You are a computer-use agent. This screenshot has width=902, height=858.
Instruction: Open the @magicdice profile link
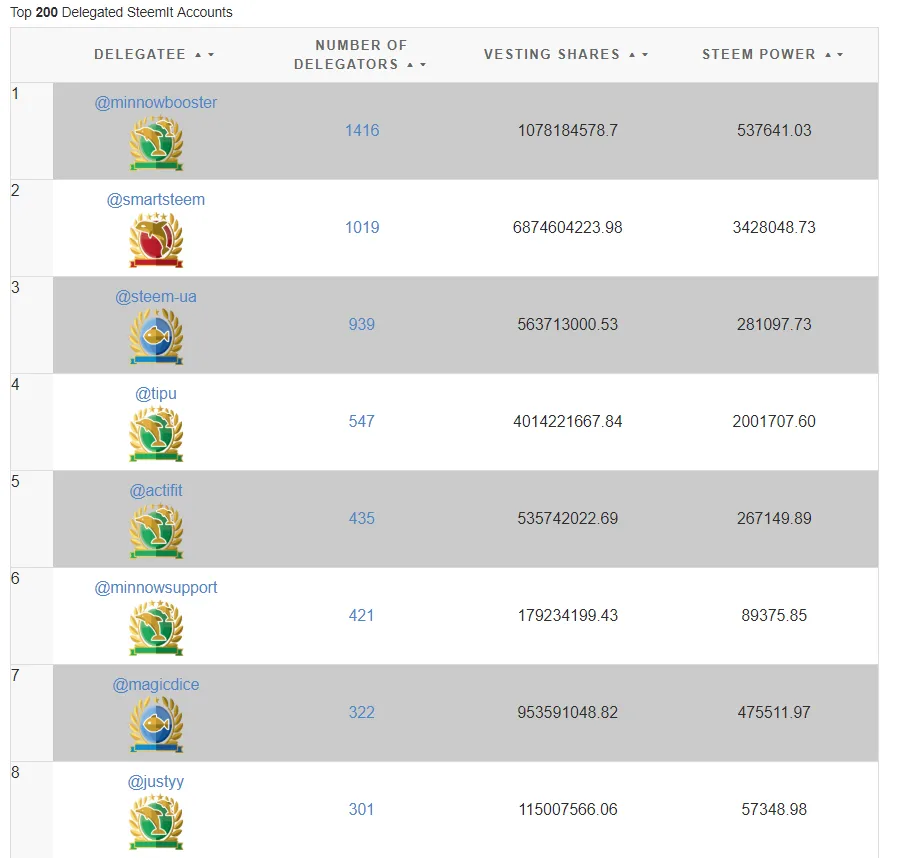(156, 685)
